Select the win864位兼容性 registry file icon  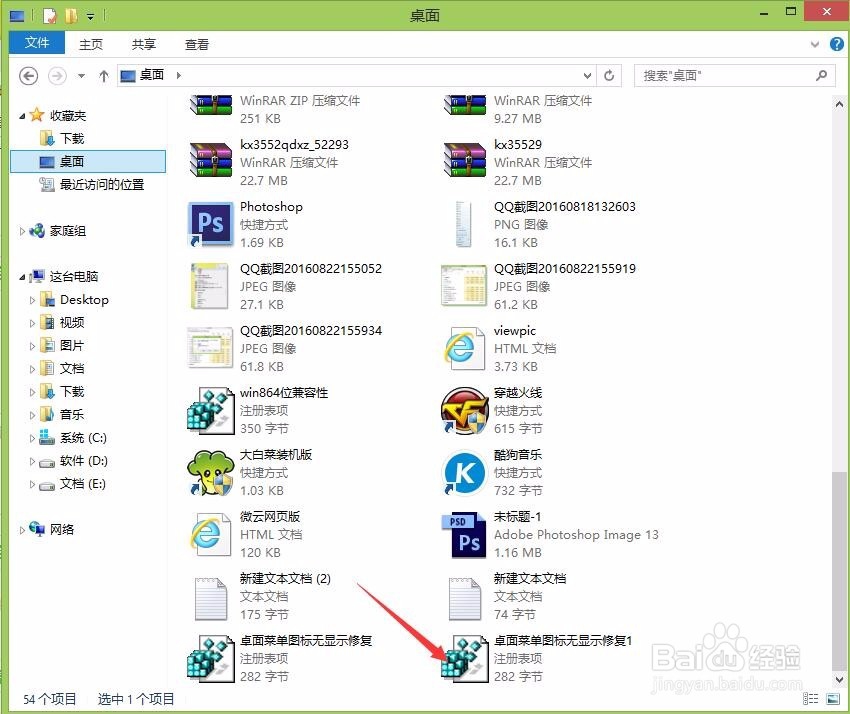(x=210, y=410)
